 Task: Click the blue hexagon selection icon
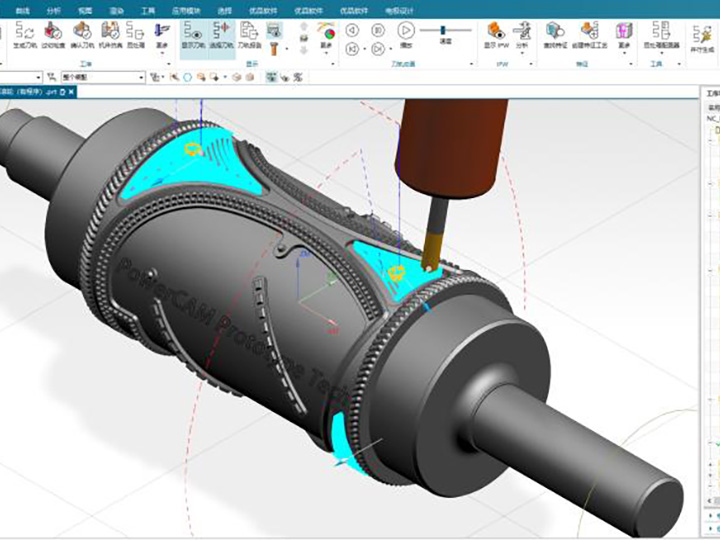tap(187, 77)
